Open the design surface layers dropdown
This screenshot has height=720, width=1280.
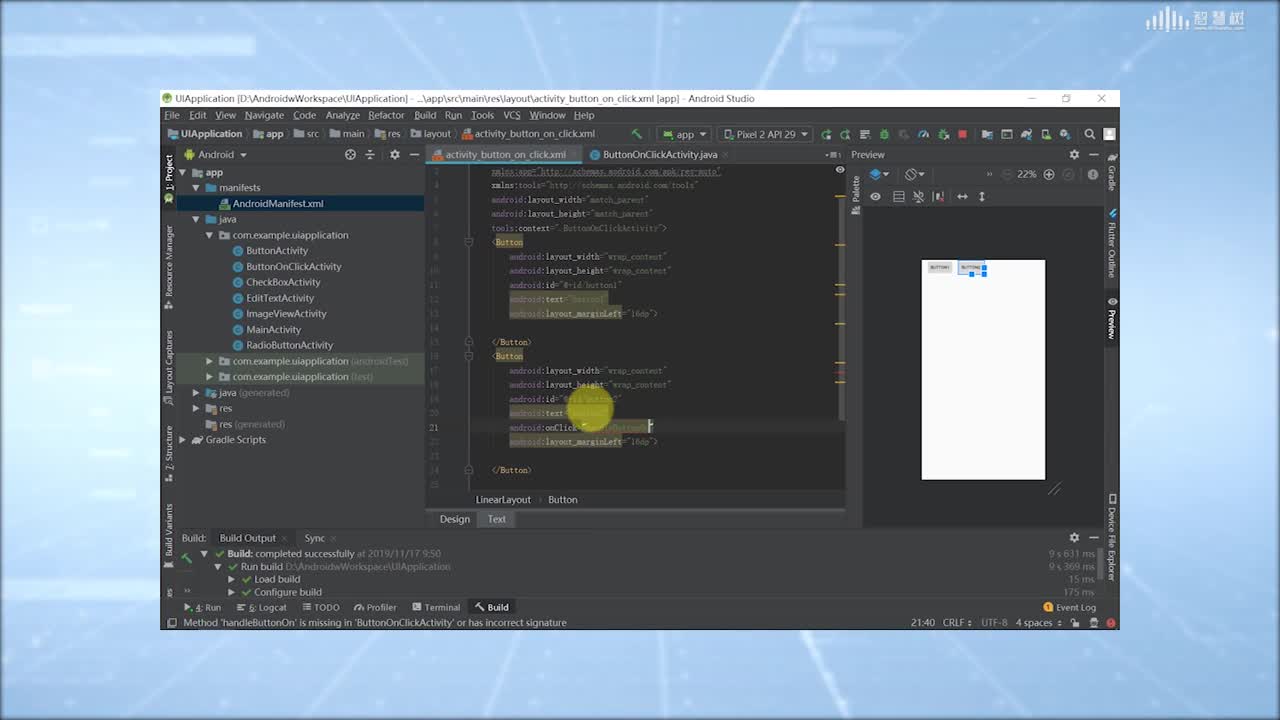click(879, 174)
